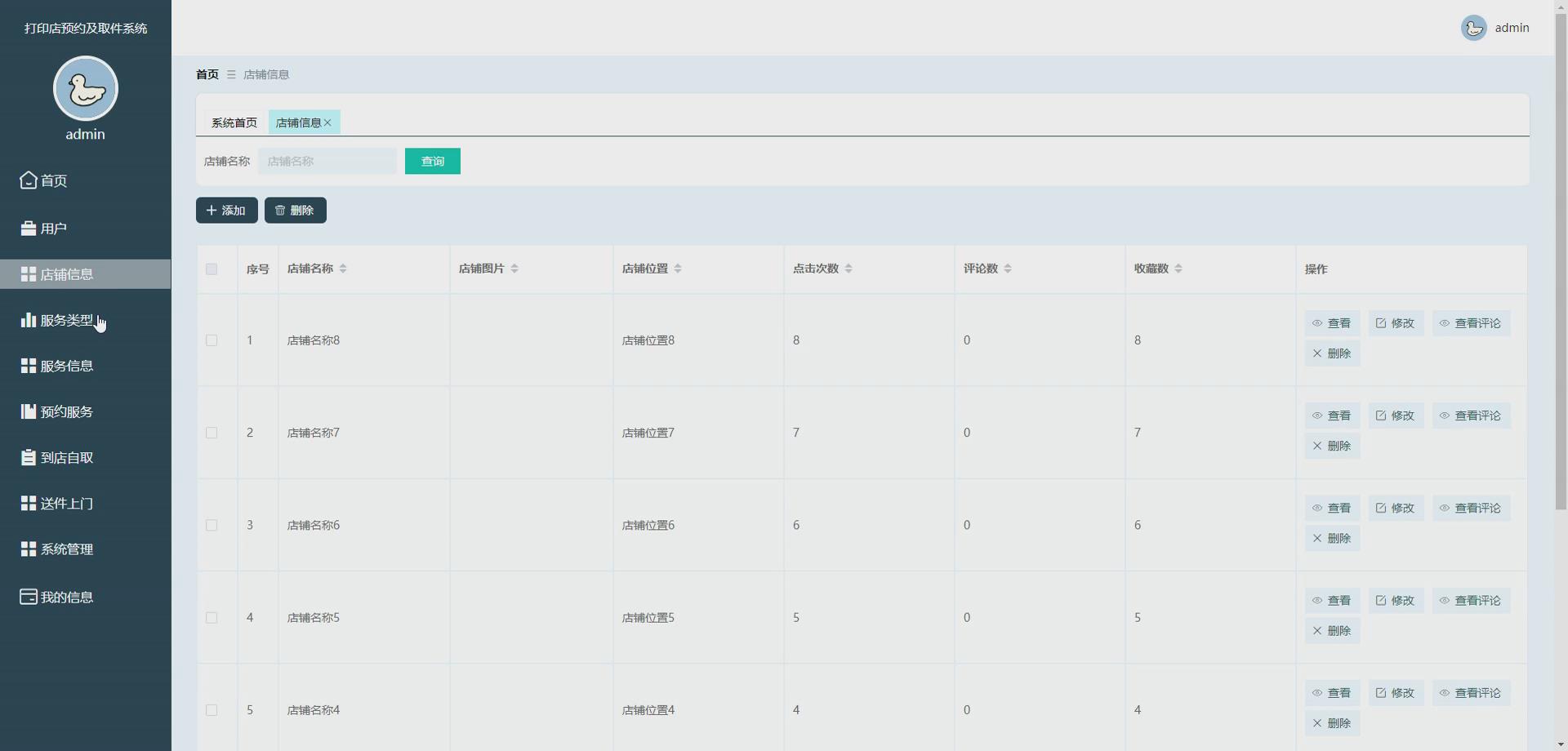Sort by 收藏数 using its sort arrows
1568x751 pixels.
[1178, 268]
